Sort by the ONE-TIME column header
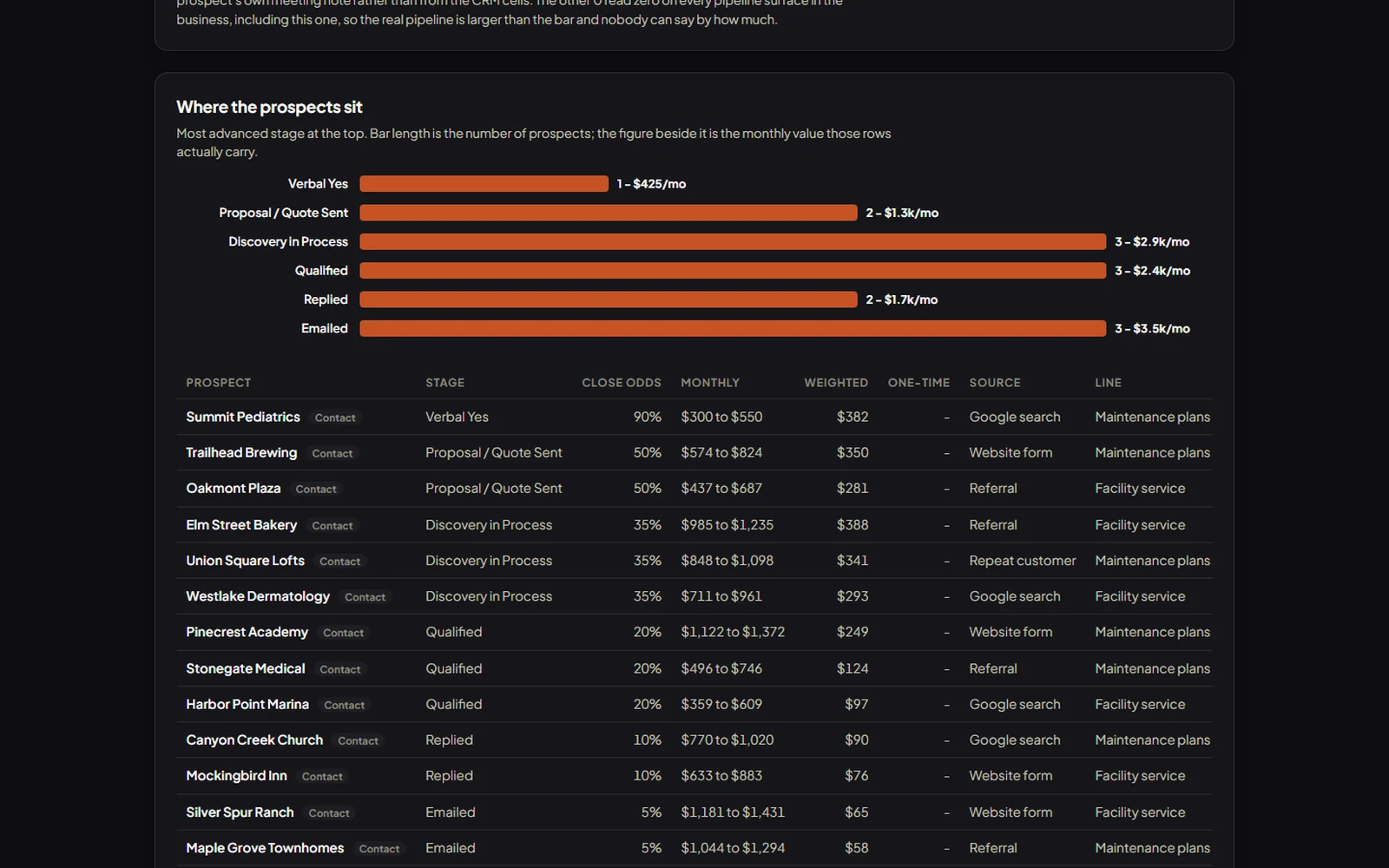Image resolution: width=1389 pixels, height=868 pixels. pos(918,383)
